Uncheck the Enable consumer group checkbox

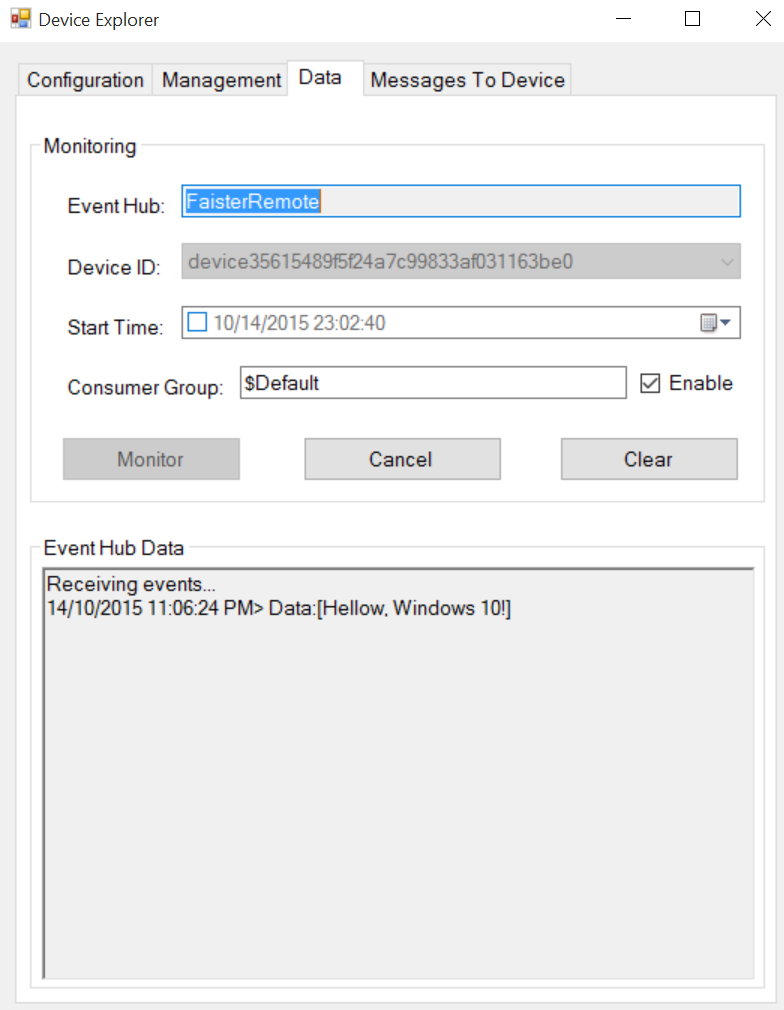650,383
